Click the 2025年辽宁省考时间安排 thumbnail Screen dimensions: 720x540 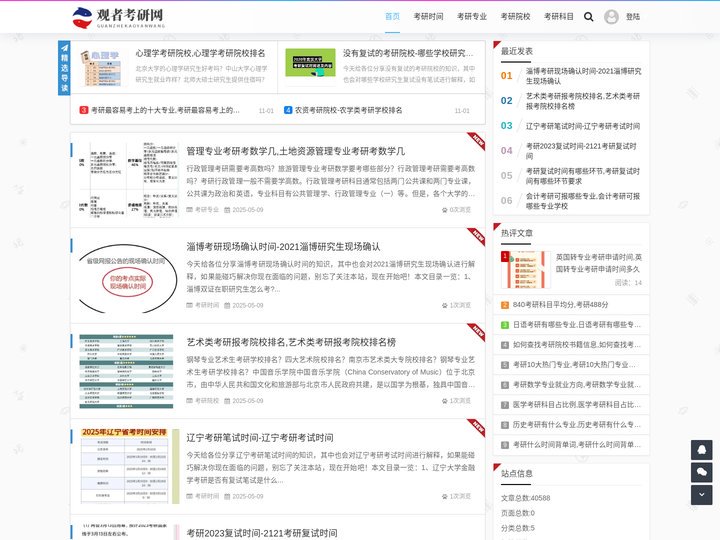[x=129, y=466]
